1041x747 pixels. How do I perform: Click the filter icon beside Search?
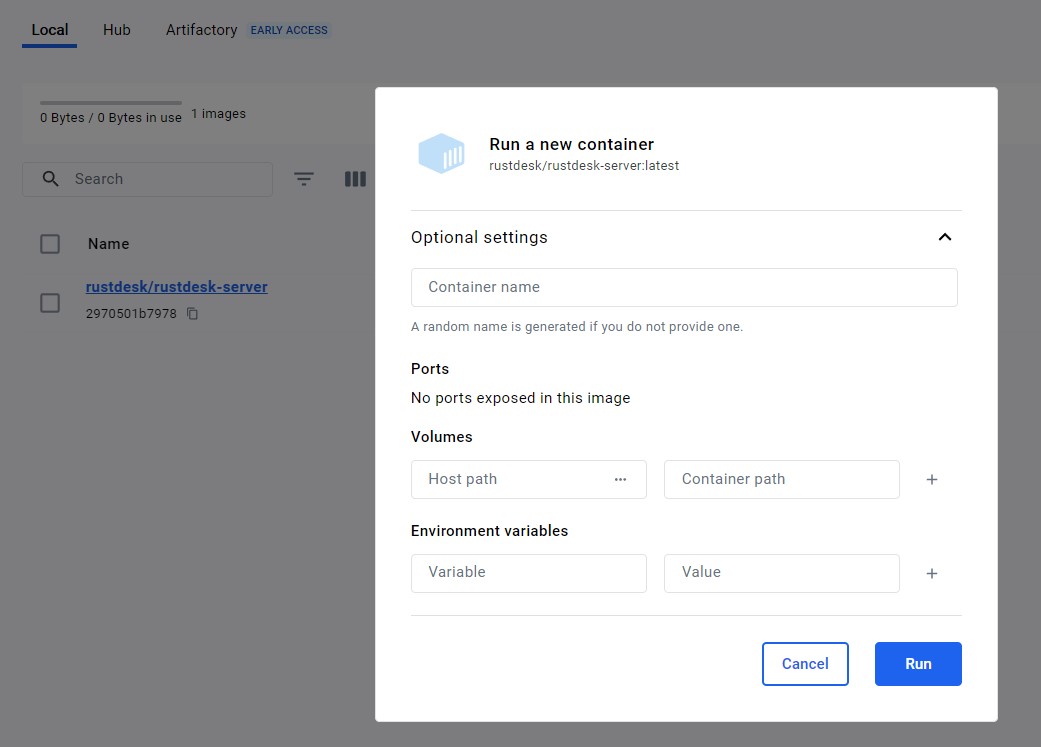coord(304,179)
